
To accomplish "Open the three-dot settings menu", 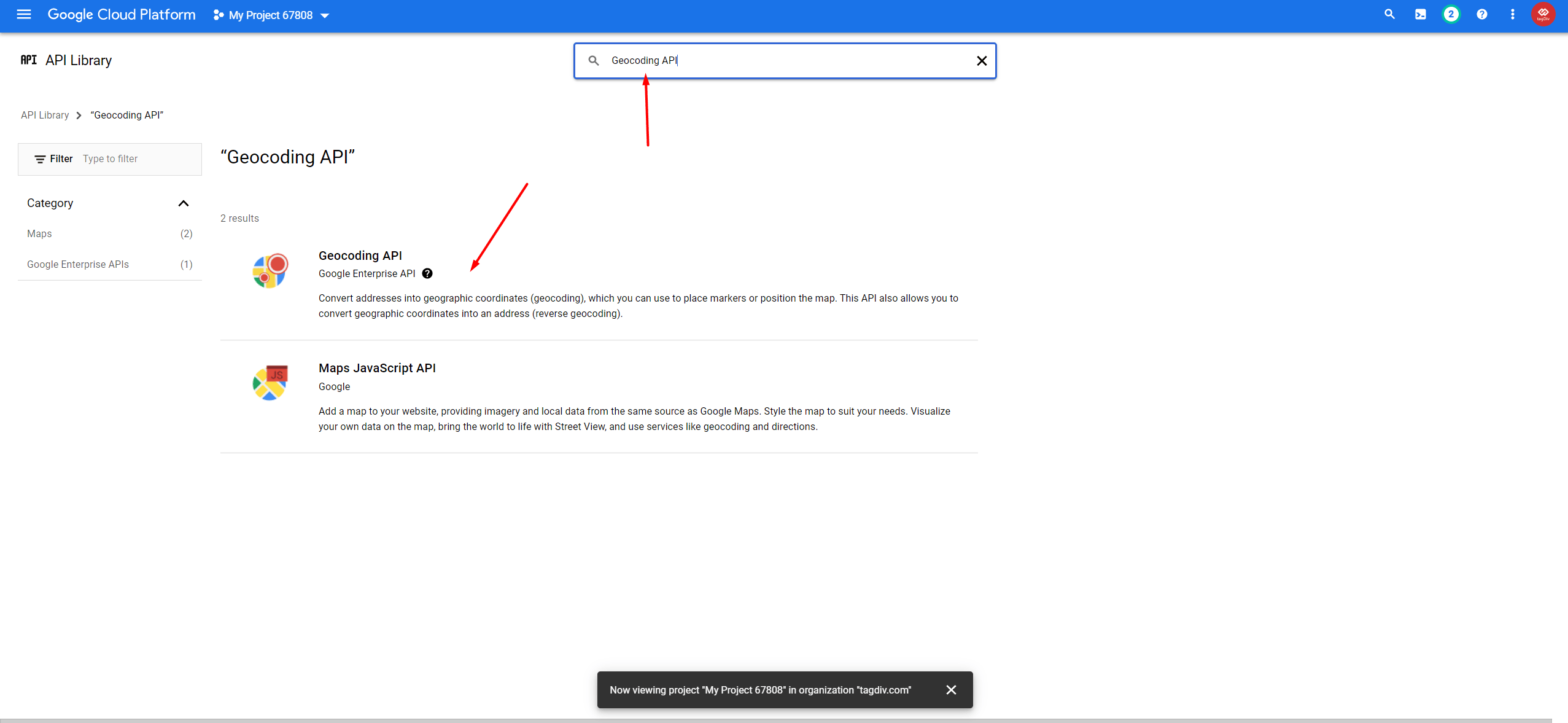I will click(1512, 14).
